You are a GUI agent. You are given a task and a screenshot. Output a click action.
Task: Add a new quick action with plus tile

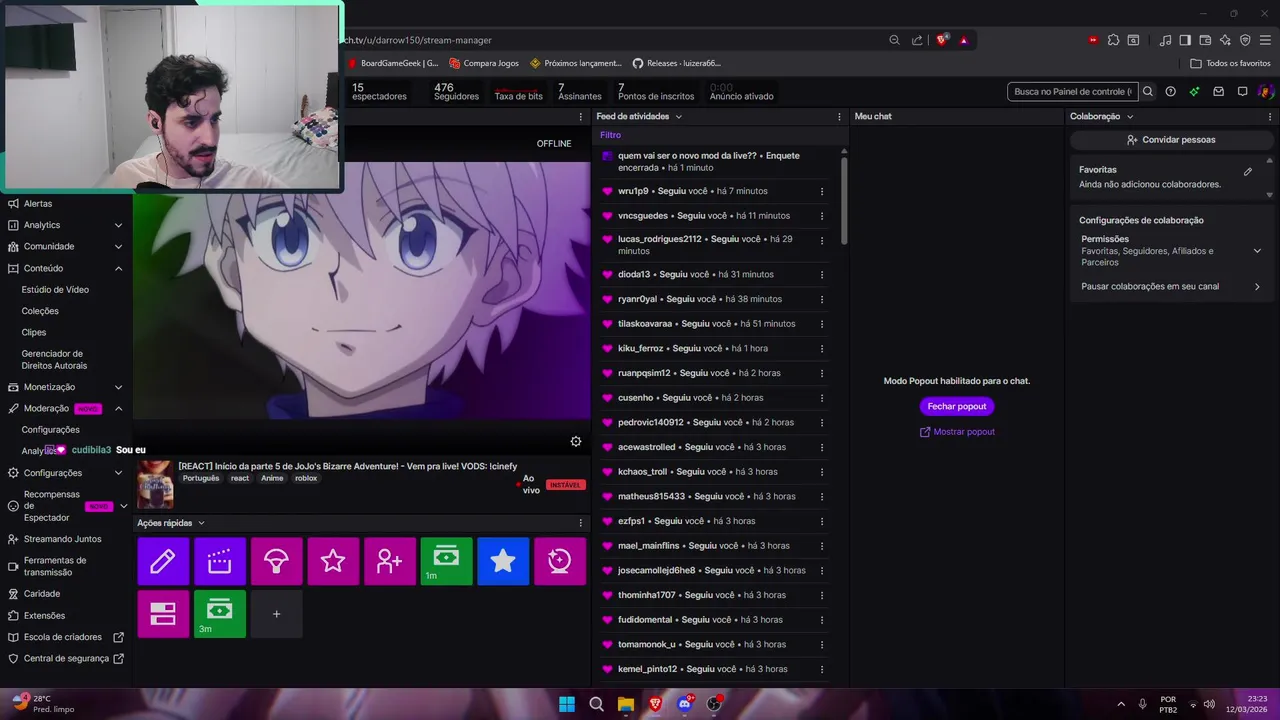tap(276, 614)
